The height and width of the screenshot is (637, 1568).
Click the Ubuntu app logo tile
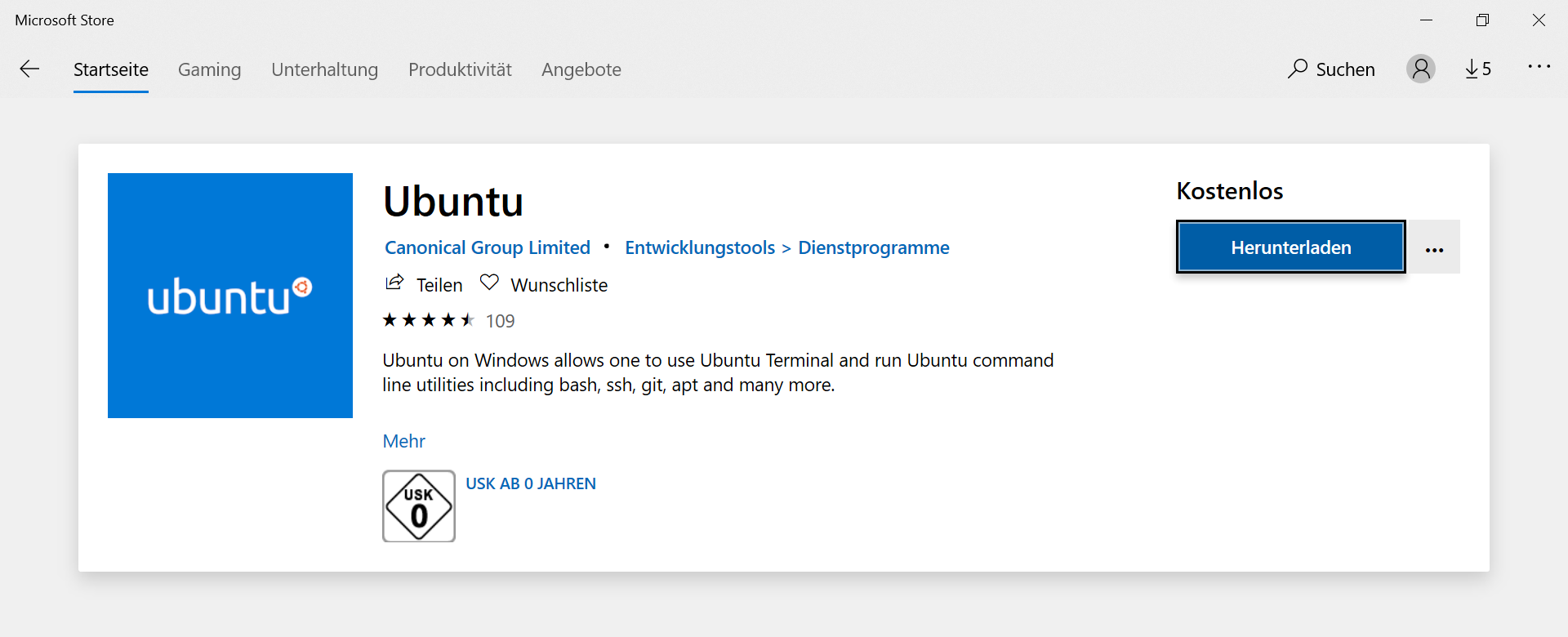tap(230, 296)
